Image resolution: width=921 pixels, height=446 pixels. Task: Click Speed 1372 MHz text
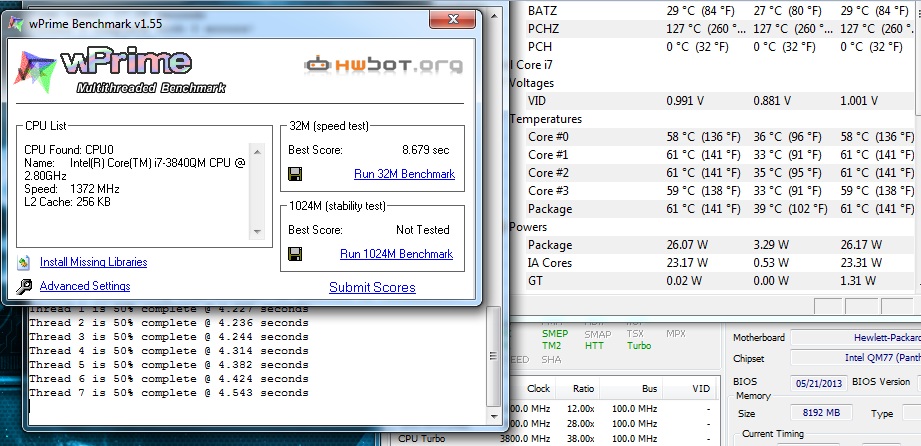[x=72, y=189]
